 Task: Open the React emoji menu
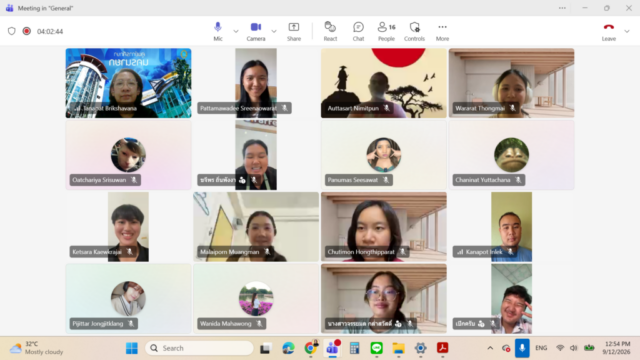[330, 31]
